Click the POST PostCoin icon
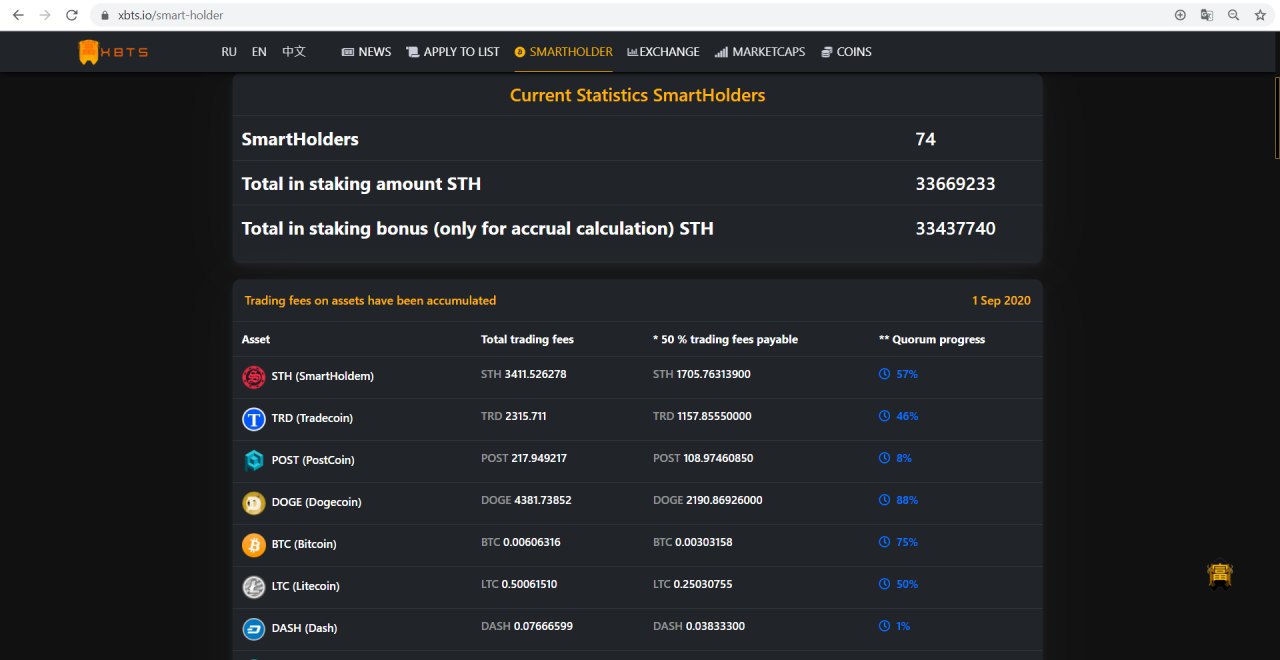Image resolution: width=1280 pixels, height=660 pixels. point(254,461)
